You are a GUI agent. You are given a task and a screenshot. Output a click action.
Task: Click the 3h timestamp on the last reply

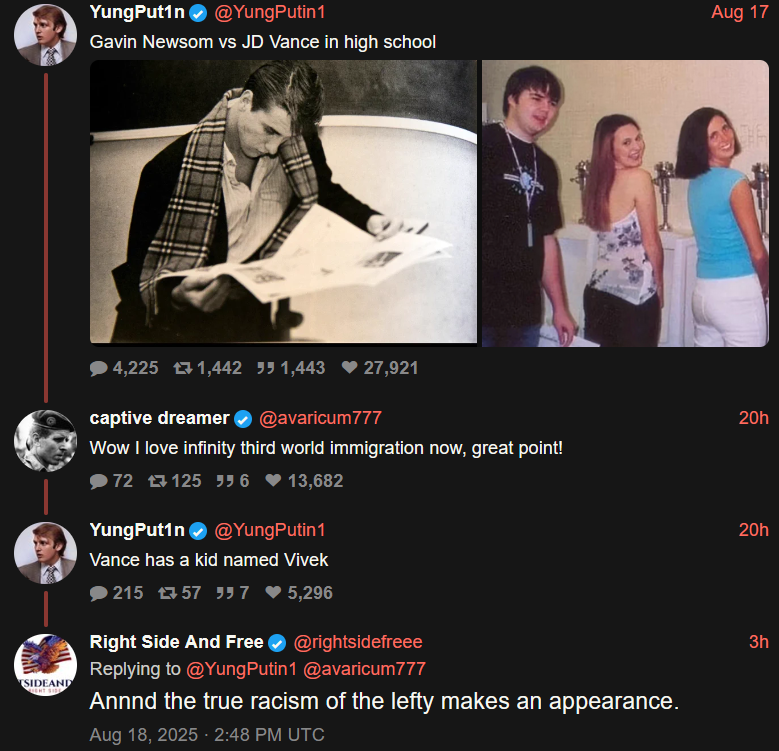point(758,642)
